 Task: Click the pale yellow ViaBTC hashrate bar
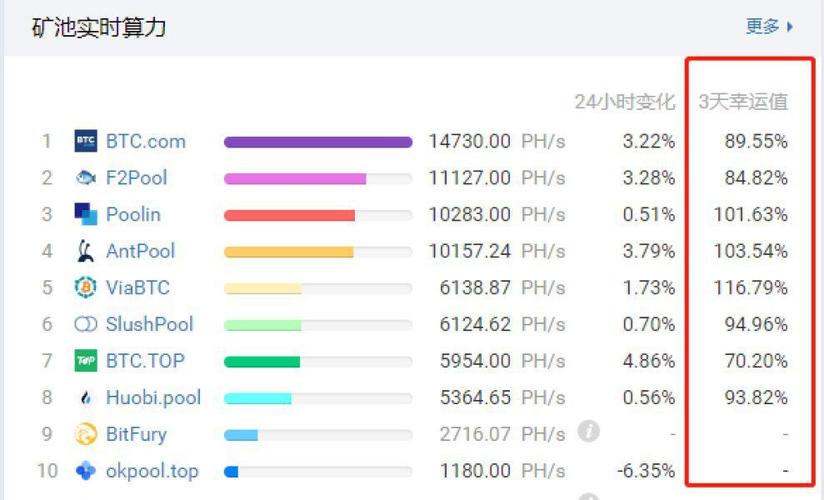tap(263, 289)
